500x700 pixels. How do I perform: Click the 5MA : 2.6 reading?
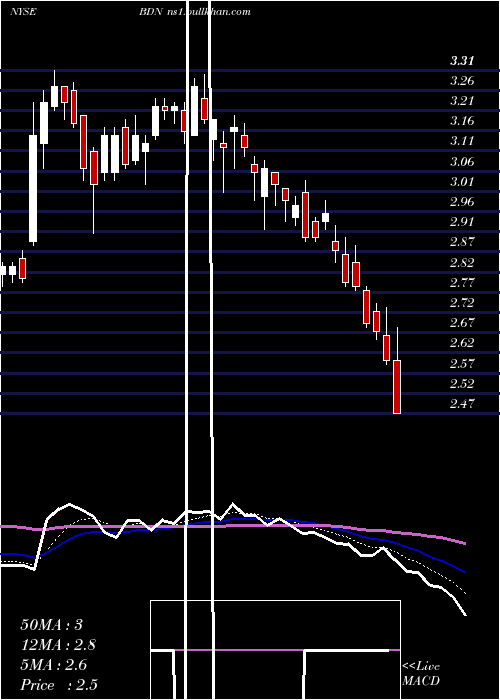pyautogui.click(x=54, y=665)
